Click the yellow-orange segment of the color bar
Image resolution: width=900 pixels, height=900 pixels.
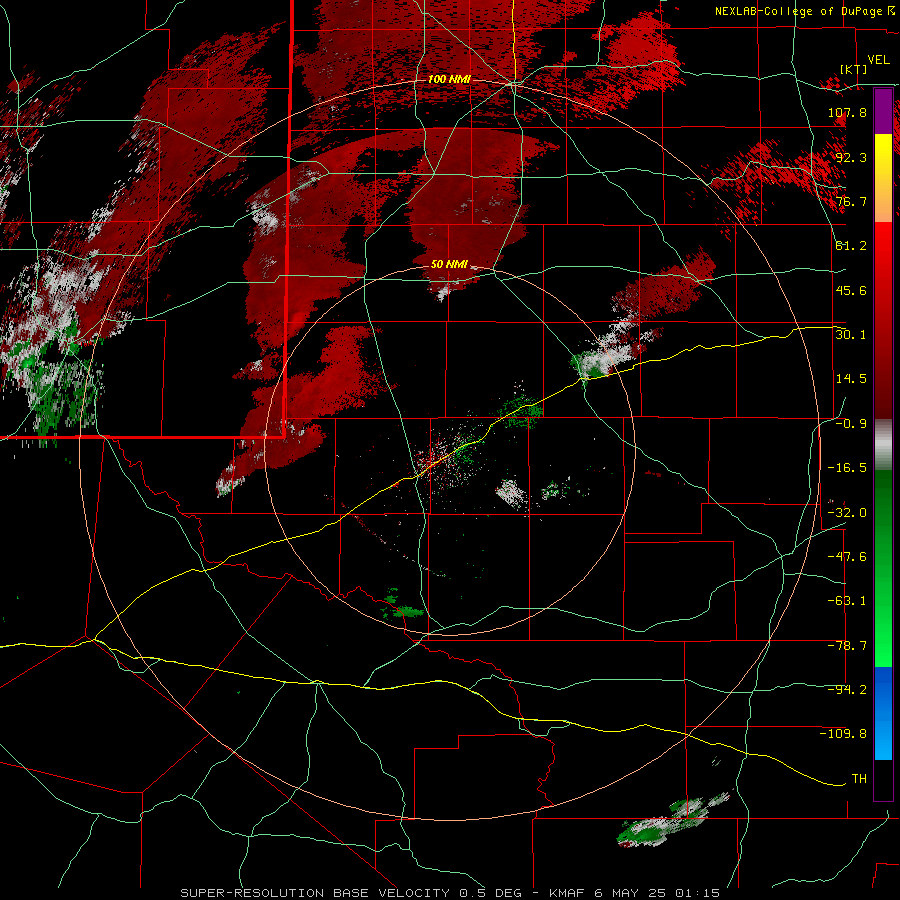pyautogui.click(x=883, y=178)
